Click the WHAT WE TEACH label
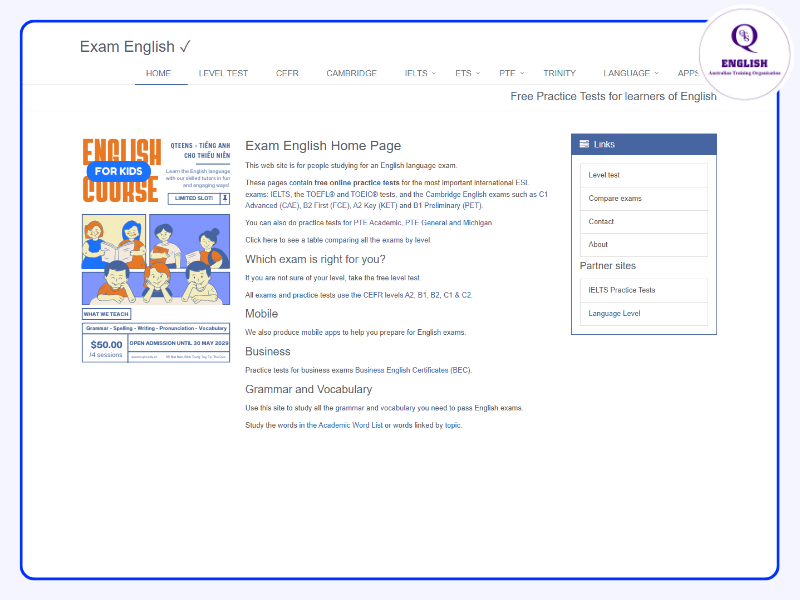 [x=106, y=314]
